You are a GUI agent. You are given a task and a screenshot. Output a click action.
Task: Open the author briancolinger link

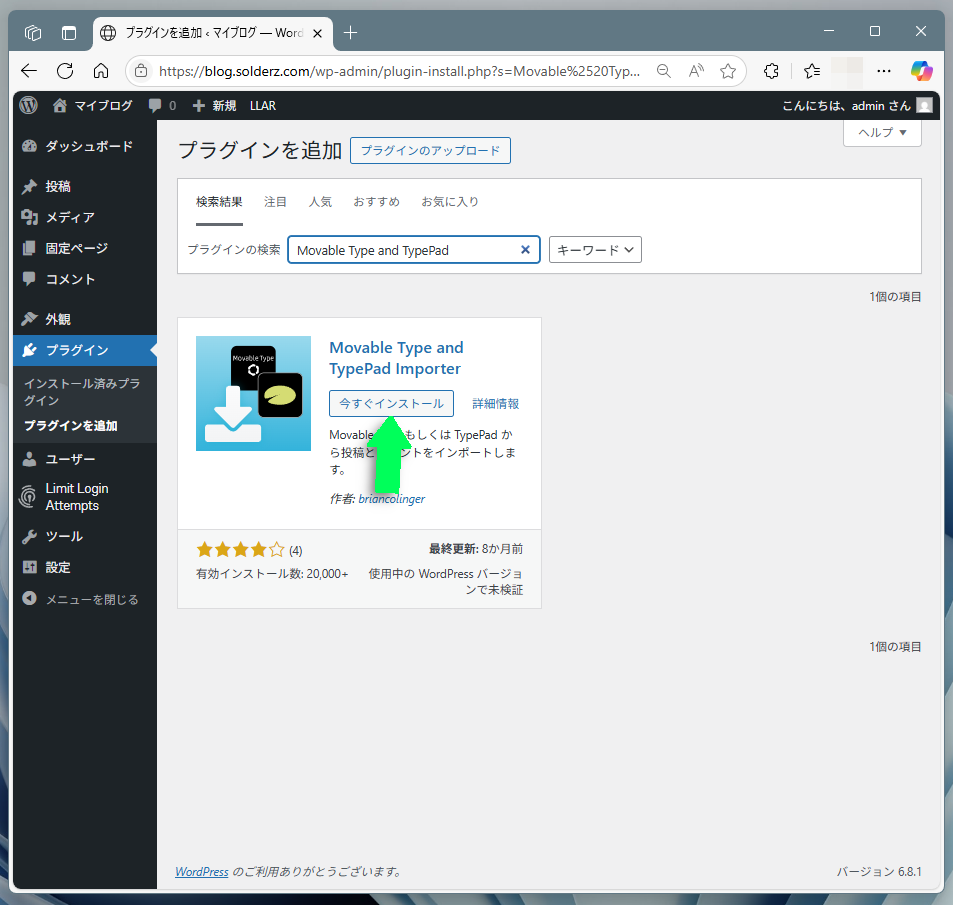(x=392, y=498)
